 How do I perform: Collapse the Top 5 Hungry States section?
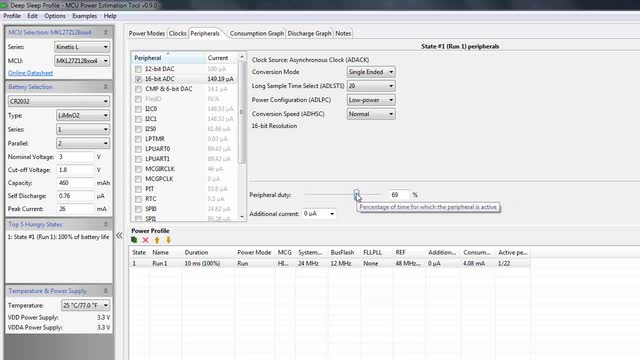point(106,224)
